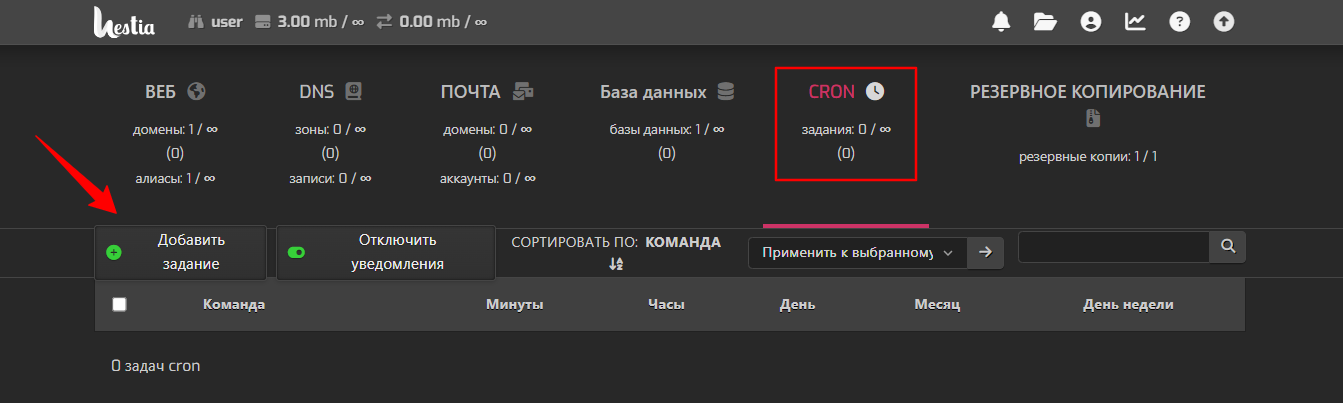Viewport: 1343px width, 403px height.
Task: Click the user name link in header
Action: (x=227, y=21)
